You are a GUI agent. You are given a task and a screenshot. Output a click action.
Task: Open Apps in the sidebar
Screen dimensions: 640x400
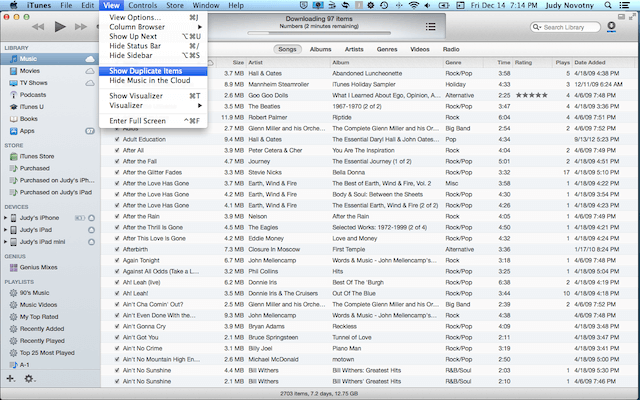[27, 131]
